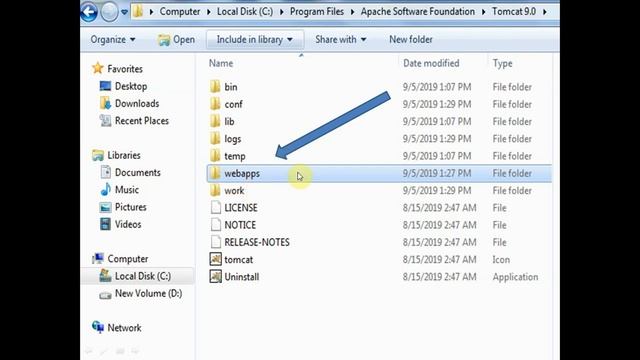Click the conf folder icon

point(215,104)
